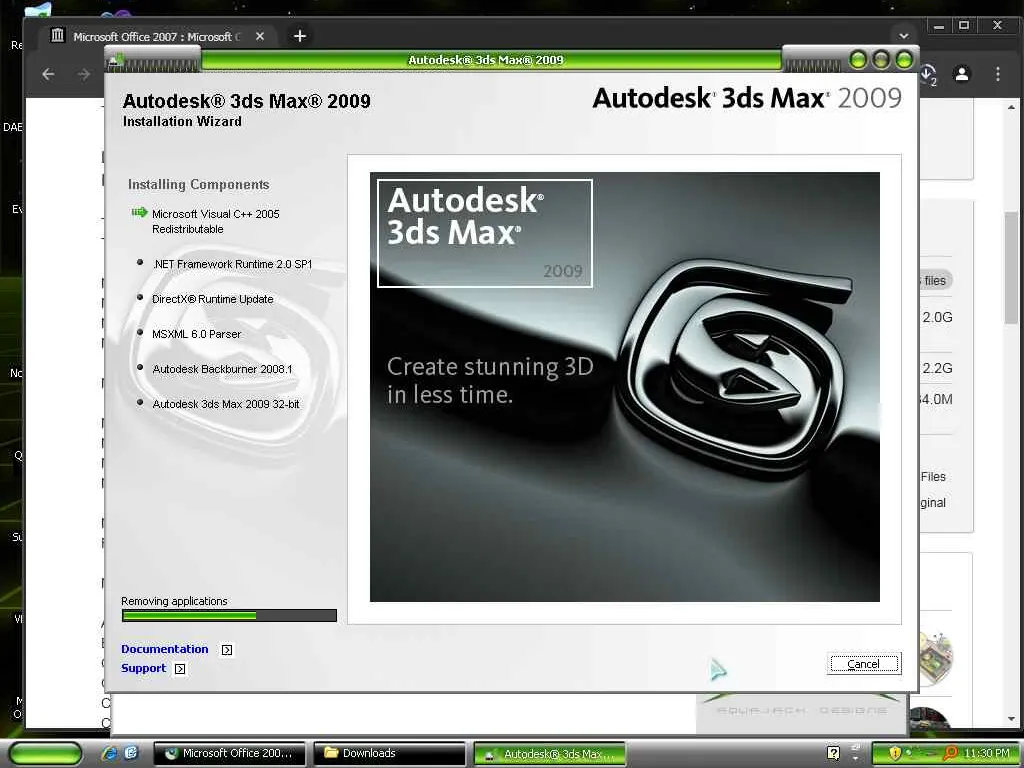The width and height of the screenshot is (1024, 768).
Task: Click the arrow icon beside Documentation
Action: click(x=227, y=650)
